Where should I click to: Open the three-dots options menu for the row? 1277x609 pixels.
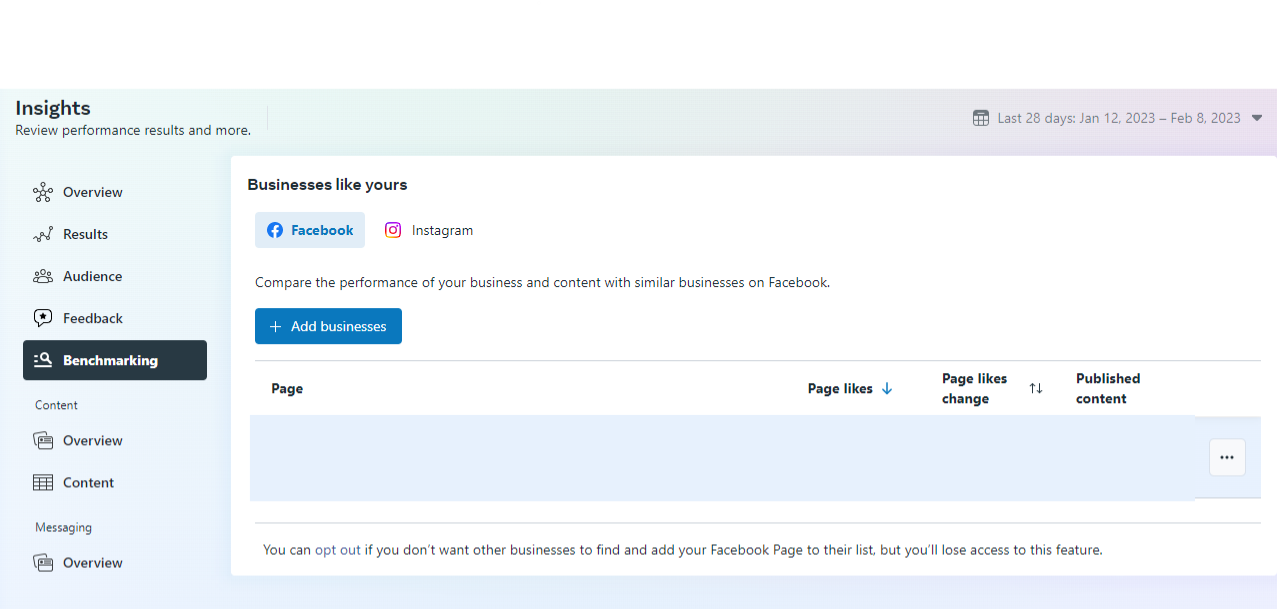(x=1227, y=457)
